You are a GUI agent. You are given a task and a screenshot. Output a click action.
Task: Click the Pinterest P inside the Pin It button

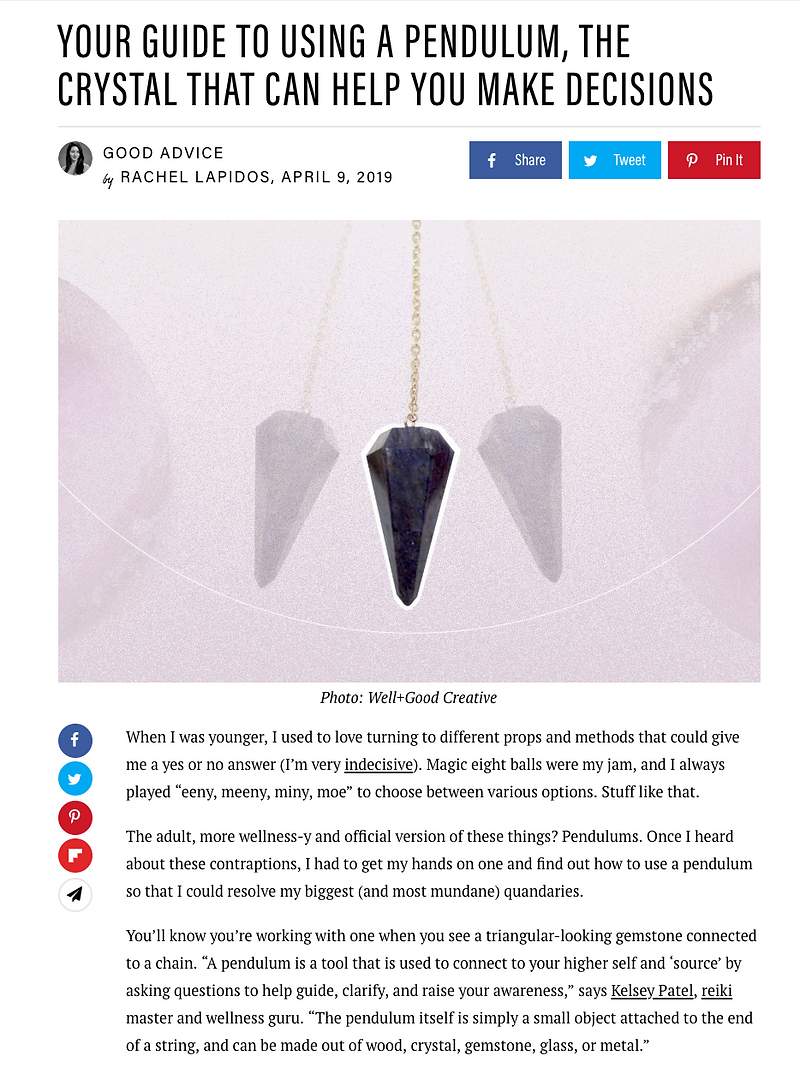tap(691, 160)
